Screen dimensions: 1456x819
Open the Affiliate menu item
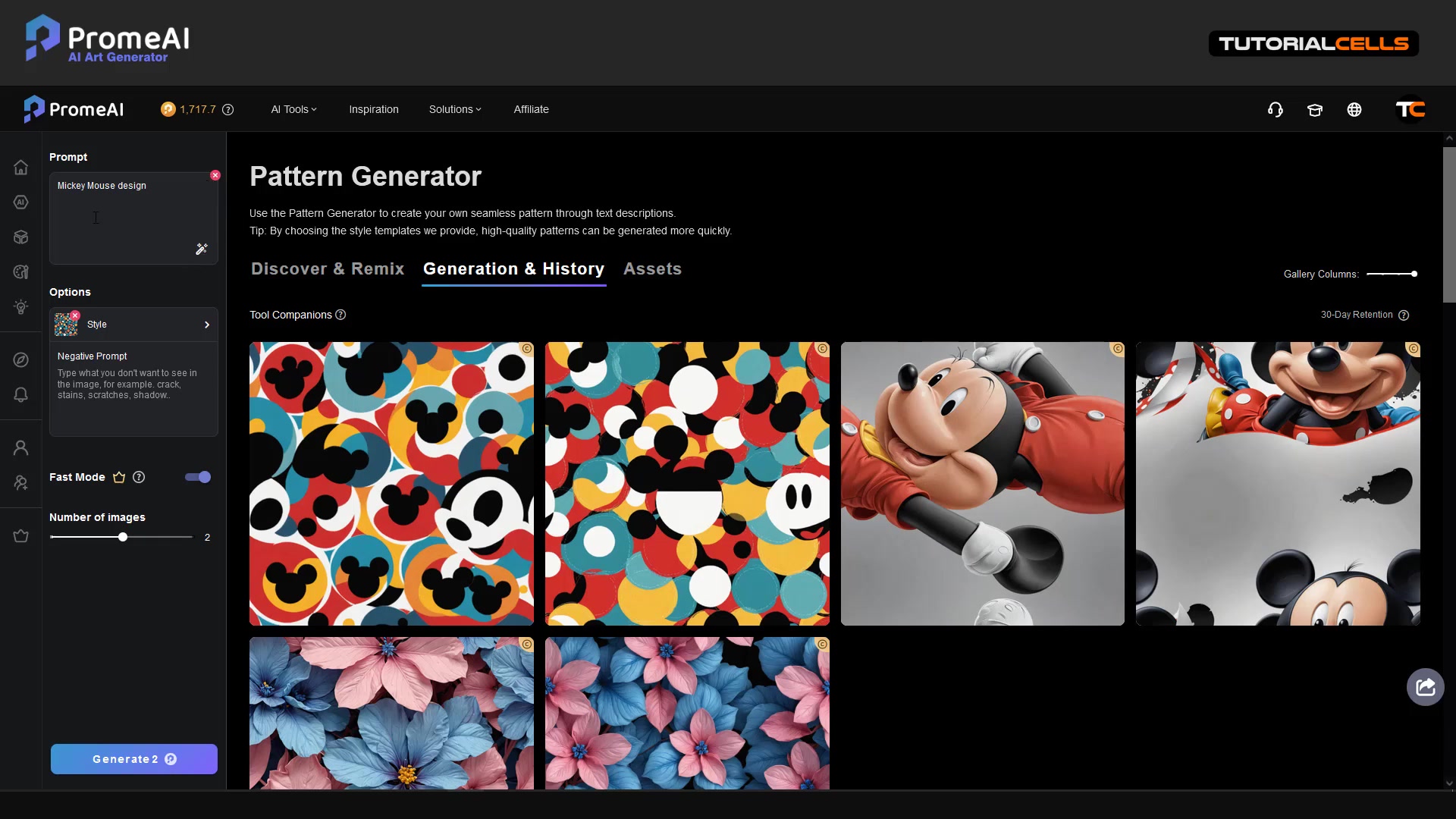(532, 109)
